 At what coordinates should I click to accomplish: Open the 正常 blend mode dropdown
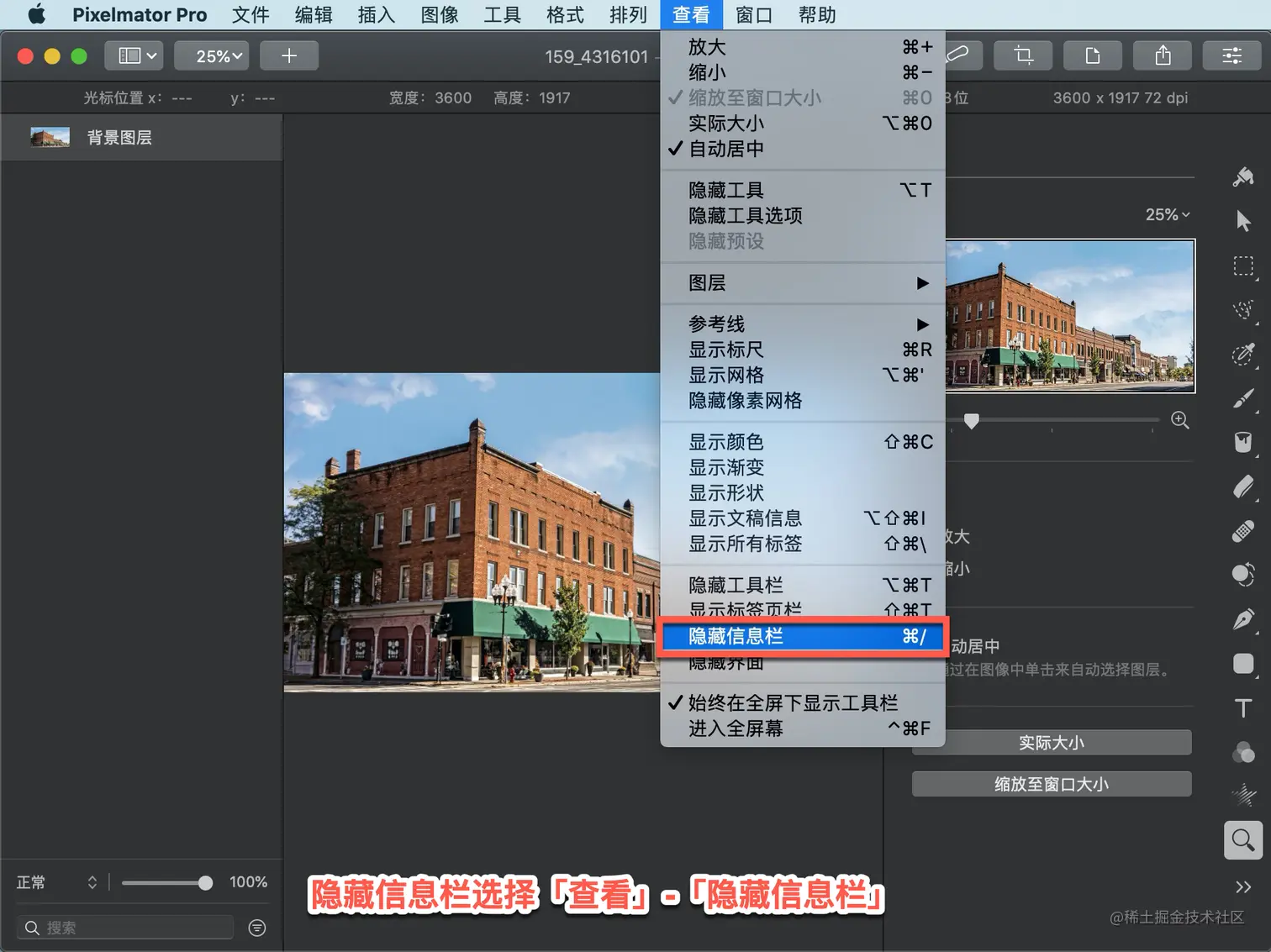[x=57, y=882]
